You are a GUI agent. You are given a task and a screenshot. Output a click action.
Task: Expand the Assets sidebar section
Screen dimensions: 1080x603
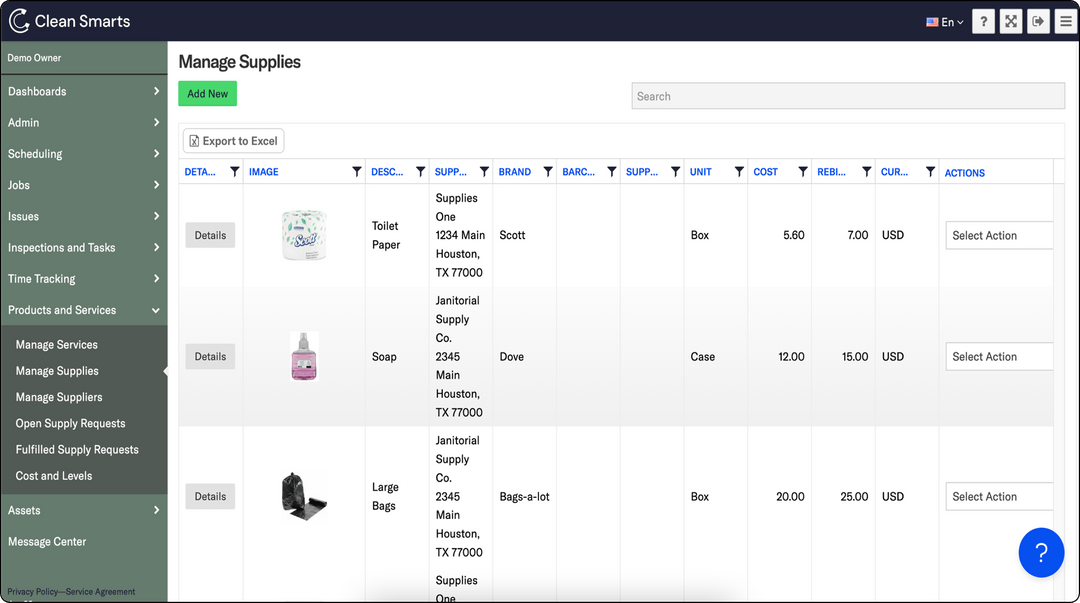pos(84,510)
